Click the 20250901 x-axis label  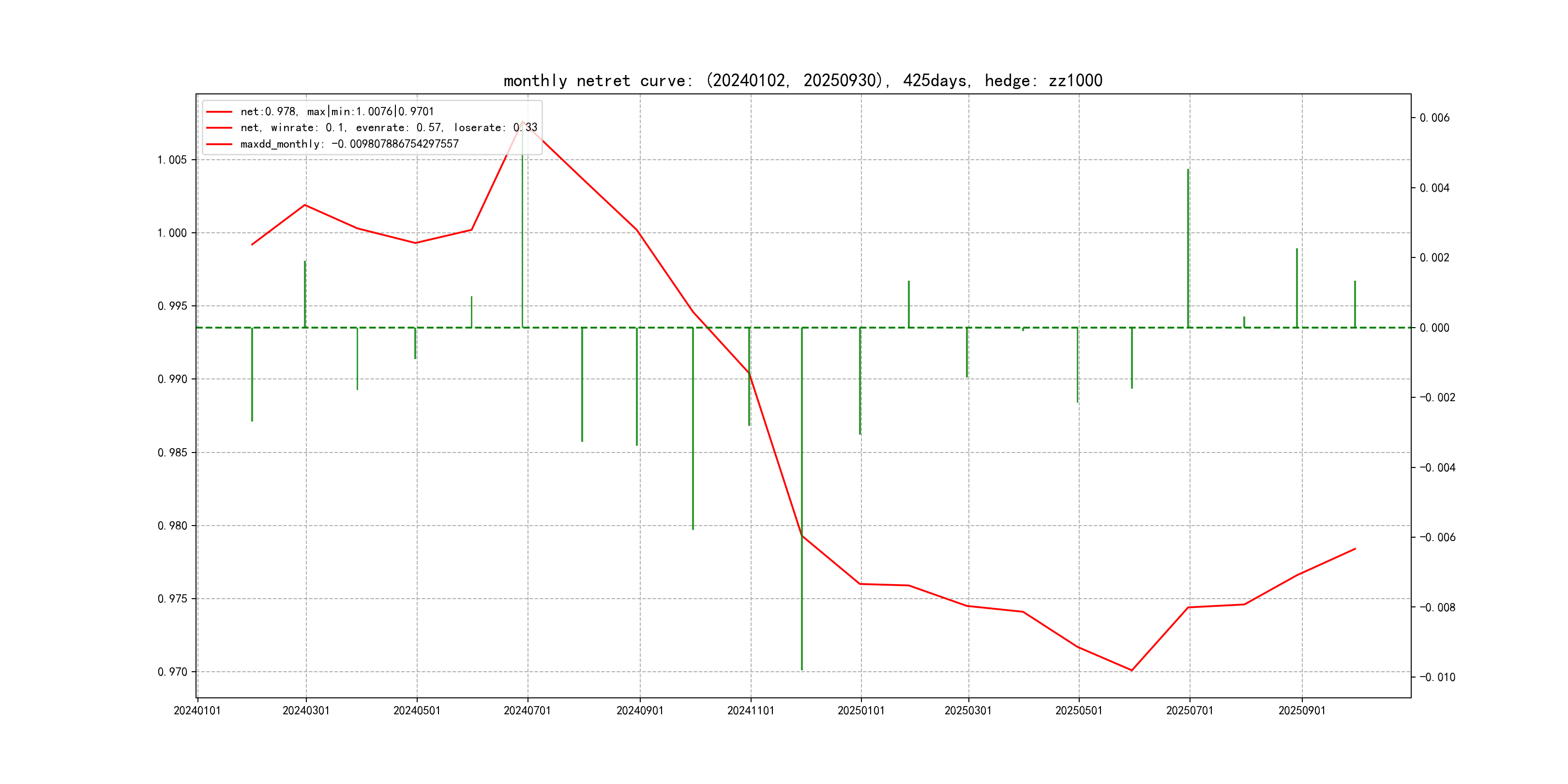coord(1301,710)
